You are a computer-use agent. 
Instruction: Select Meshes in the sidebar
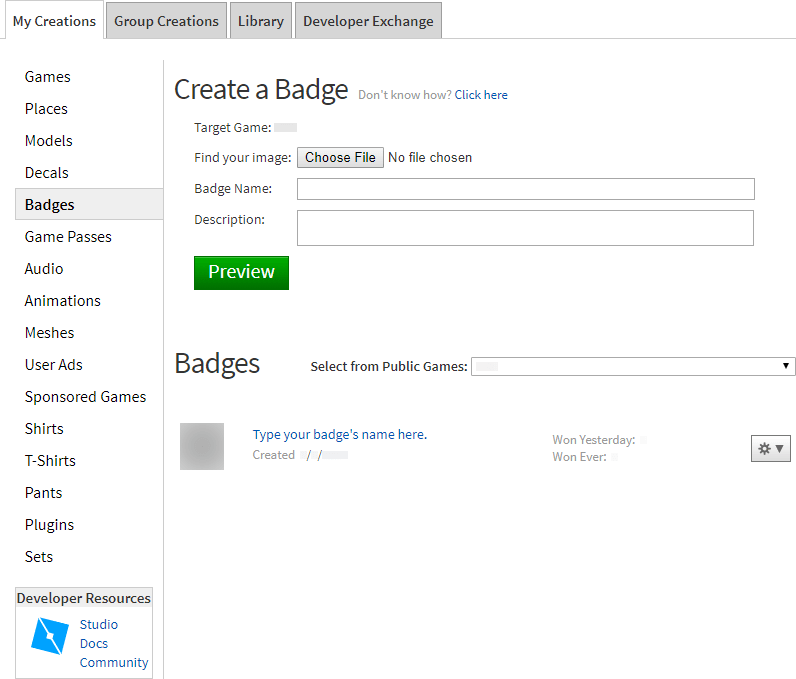point(50,332)
